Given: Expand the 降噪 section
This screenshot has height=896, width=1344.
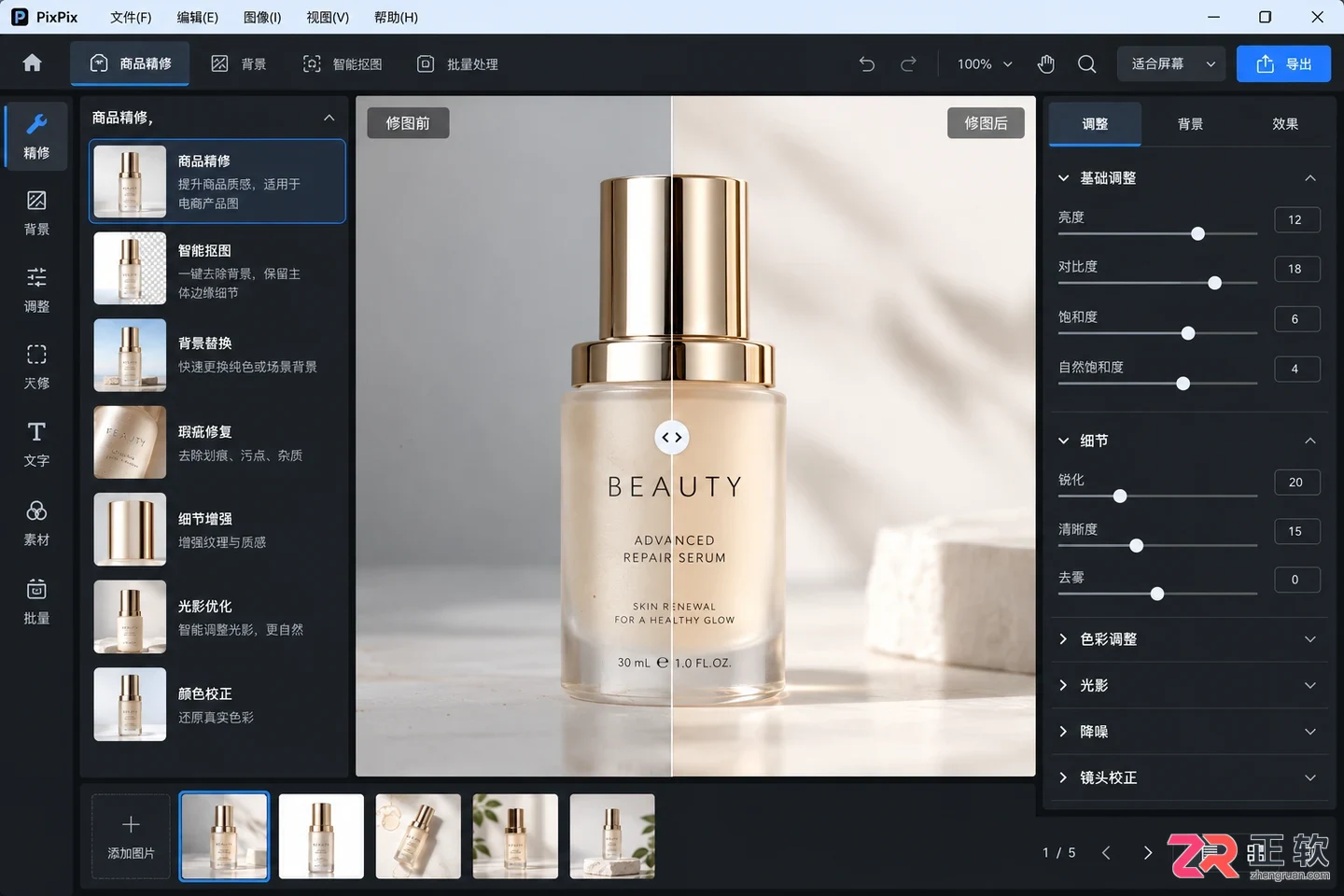Looking at the screenshot, I should [1189, 732].
